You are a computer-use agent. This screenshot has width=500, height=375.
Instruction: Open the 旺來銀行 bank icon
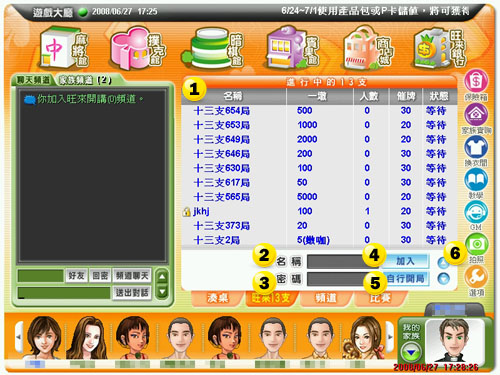(440, 49)
